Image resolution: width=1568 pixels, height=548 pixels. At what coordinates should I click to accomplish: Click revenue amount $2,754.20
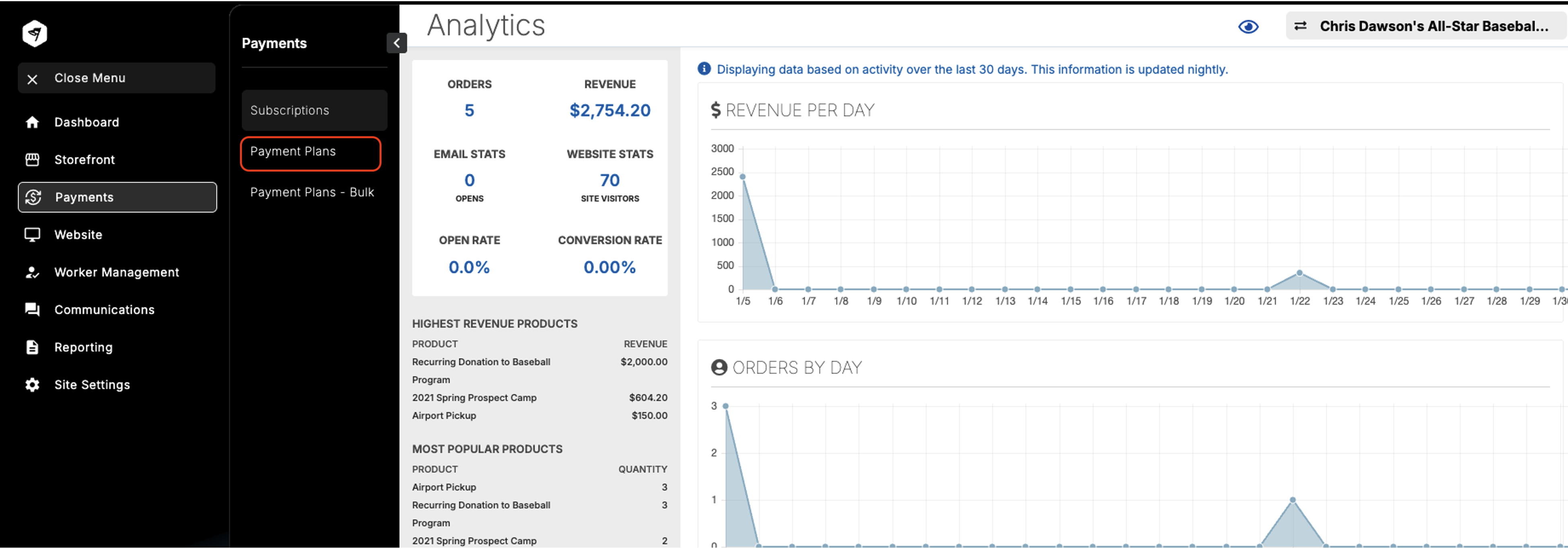pos(610,110)
